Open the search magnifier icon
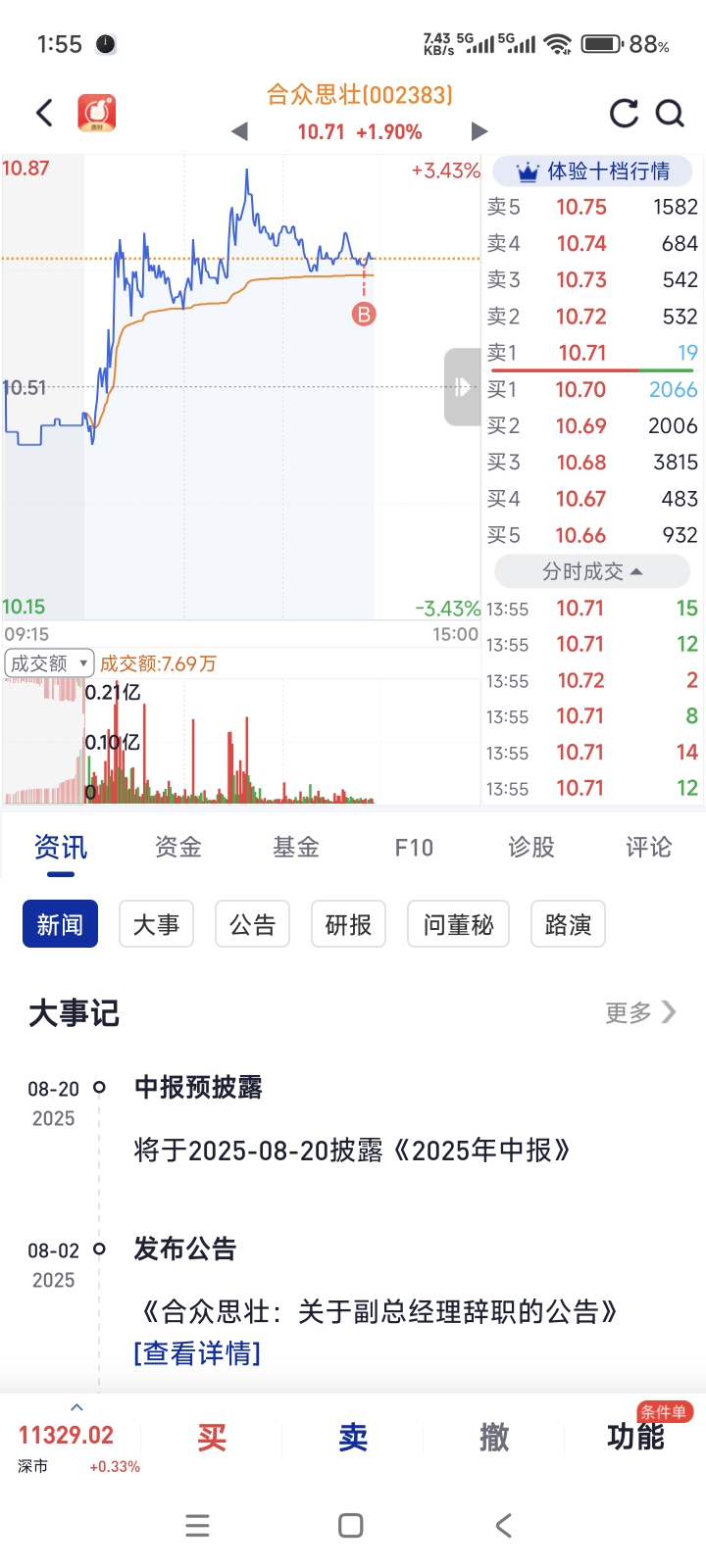 click(x=670, y=114)
